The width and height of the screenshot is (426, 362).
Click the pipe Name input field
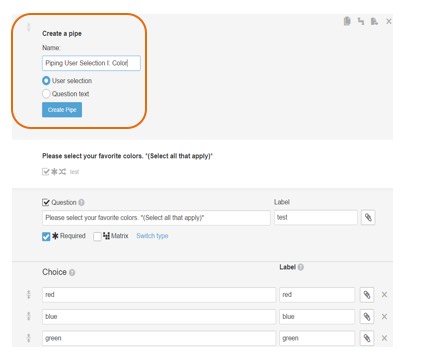91,63
